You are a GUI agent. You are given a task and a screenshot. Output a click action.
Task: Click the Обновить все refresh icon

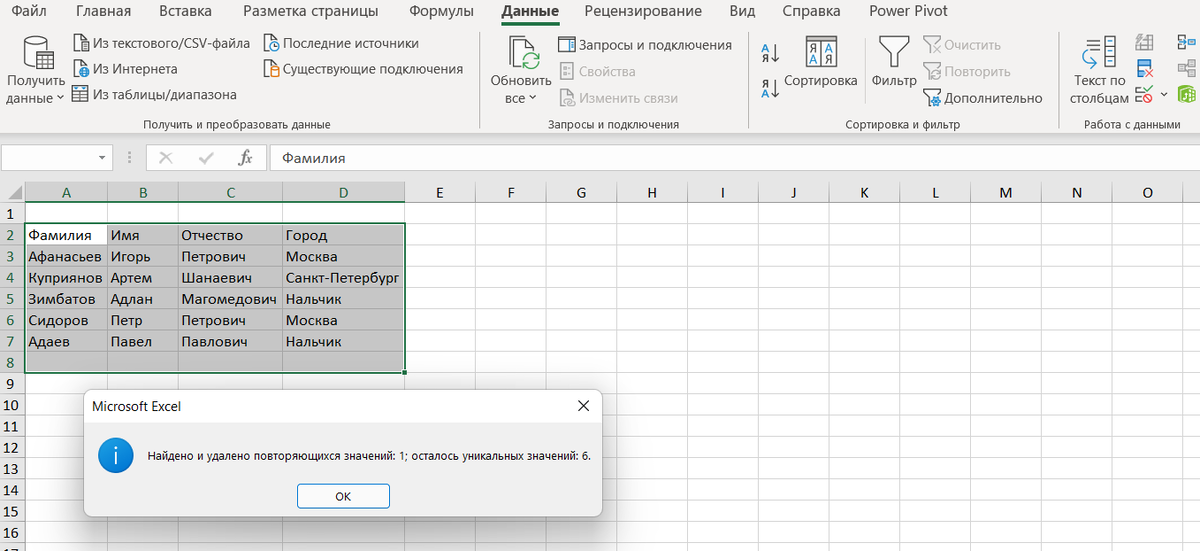522,52
